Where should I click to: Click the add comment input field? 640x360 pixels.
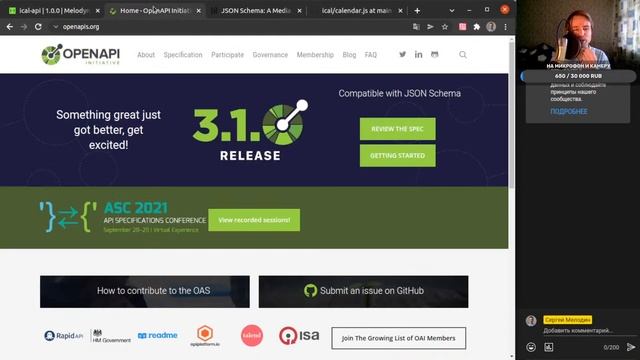point(588,331)
